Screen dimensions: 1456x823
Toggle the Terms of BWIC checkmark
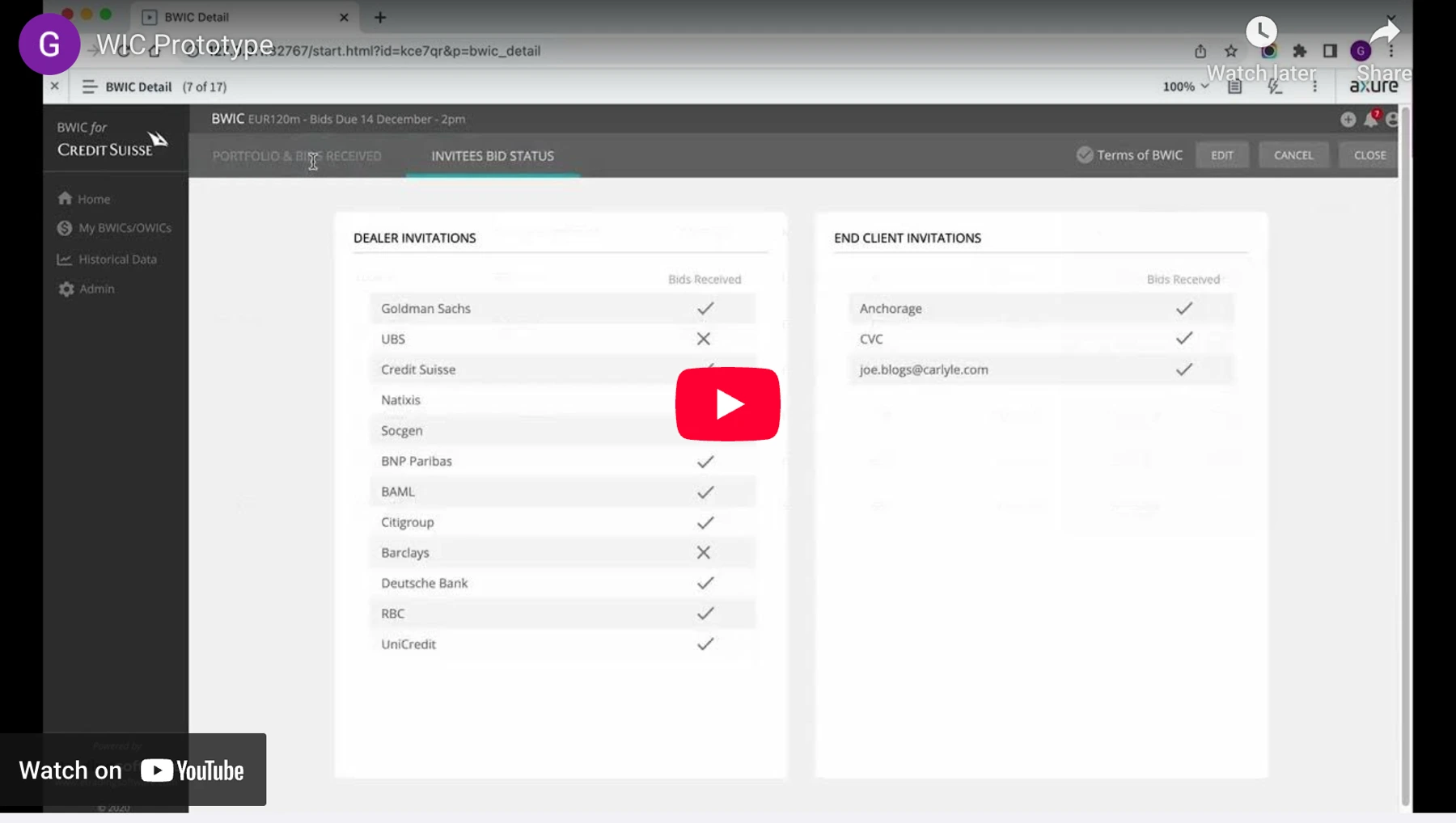click(x=1085, y=154)
